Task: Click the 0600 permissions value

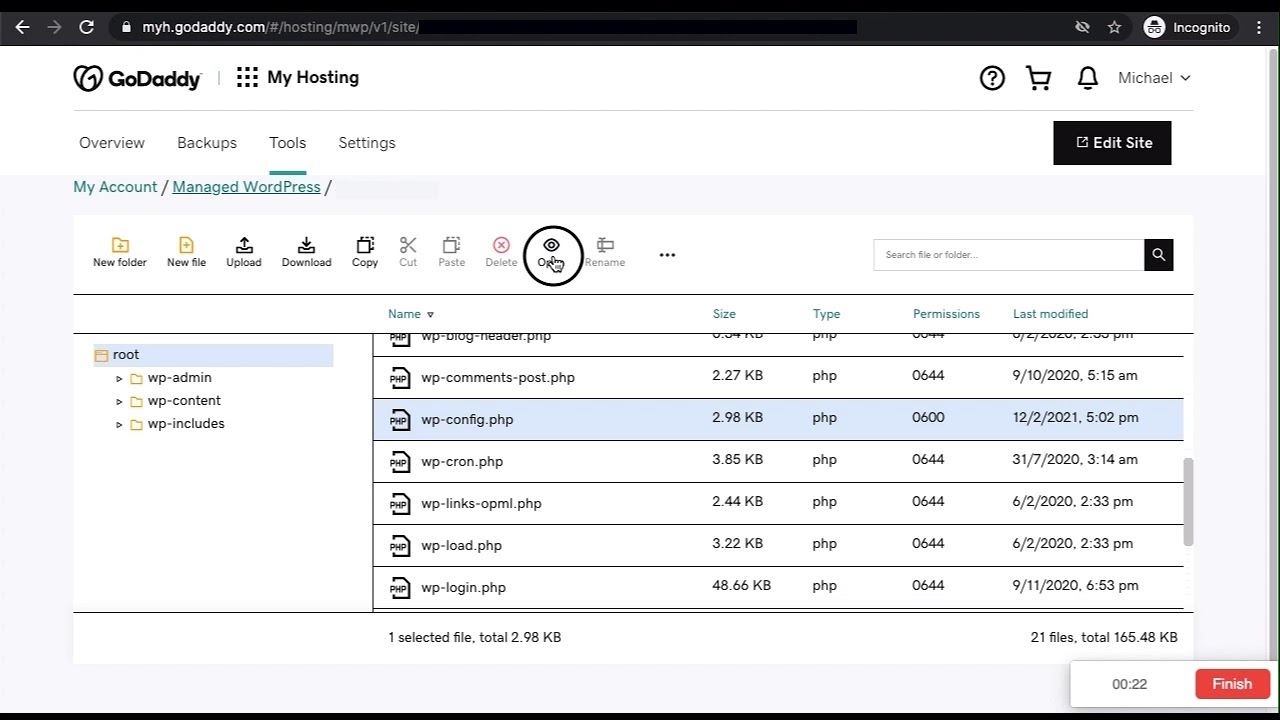Action: click(928, 417)
